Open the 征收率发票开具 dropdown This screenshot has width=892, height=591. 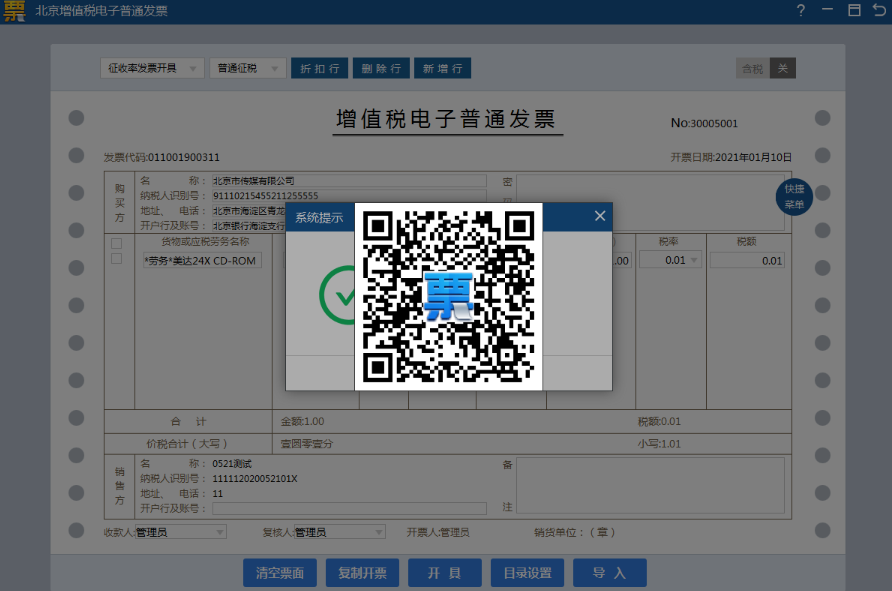point(152,68)
